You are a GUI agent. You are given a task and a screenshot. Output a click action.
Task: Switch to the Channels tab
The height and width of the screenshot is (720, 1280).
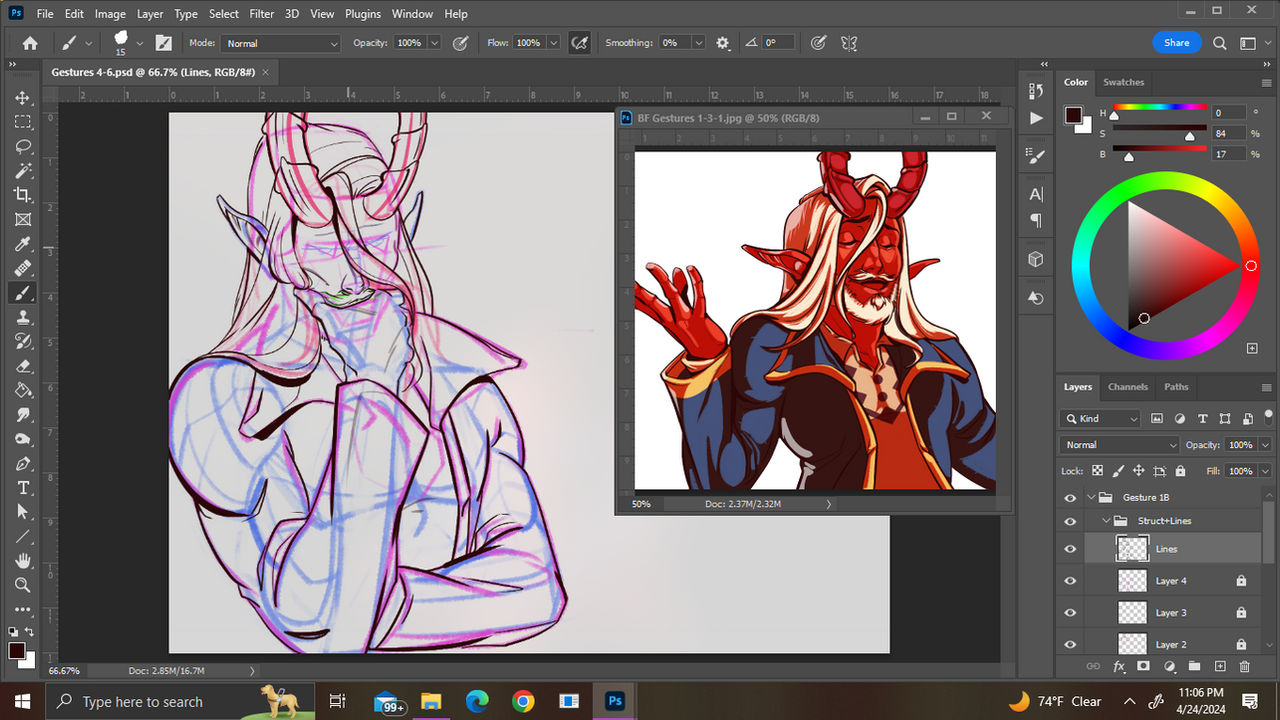click(1128, 387)
